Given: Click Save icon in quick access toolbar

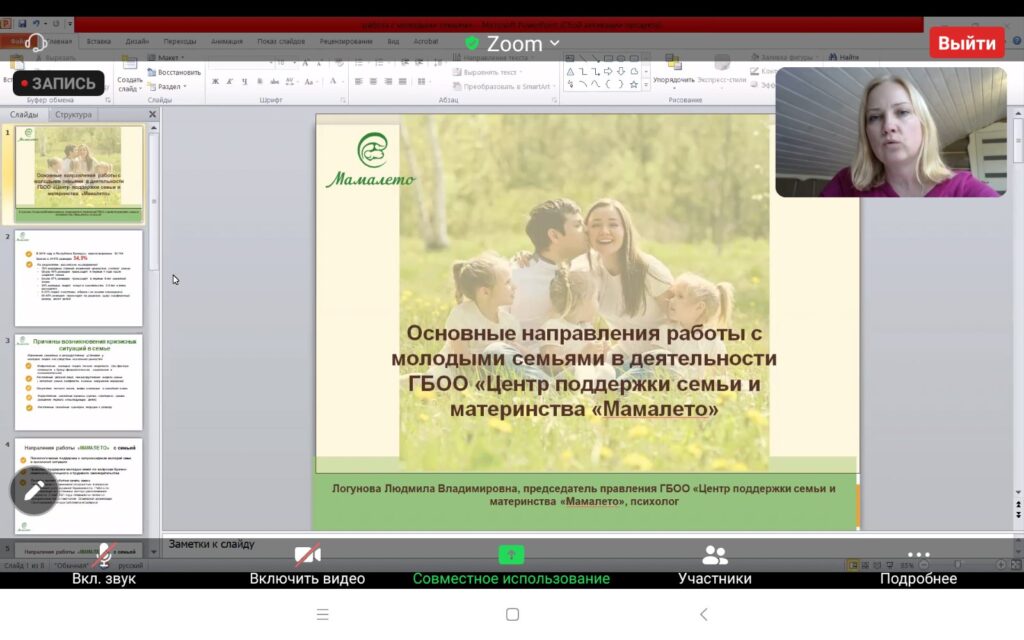Looking at the screenshot, I should 22,24.
